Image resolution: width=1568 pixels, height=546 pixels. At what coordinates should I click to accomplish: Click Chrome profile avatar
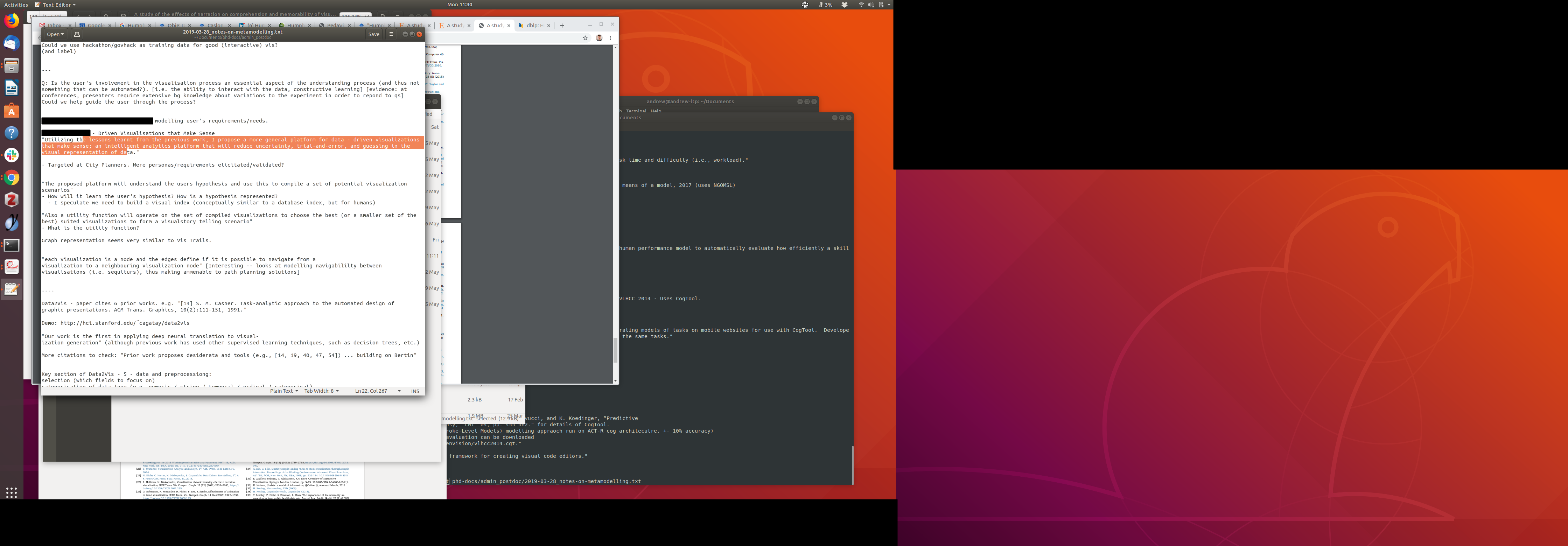click(599, 38)
